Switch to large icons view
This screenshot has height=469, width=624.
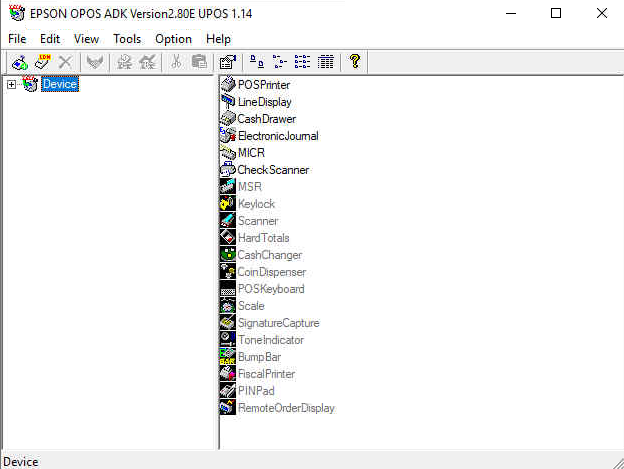point(257,62)
